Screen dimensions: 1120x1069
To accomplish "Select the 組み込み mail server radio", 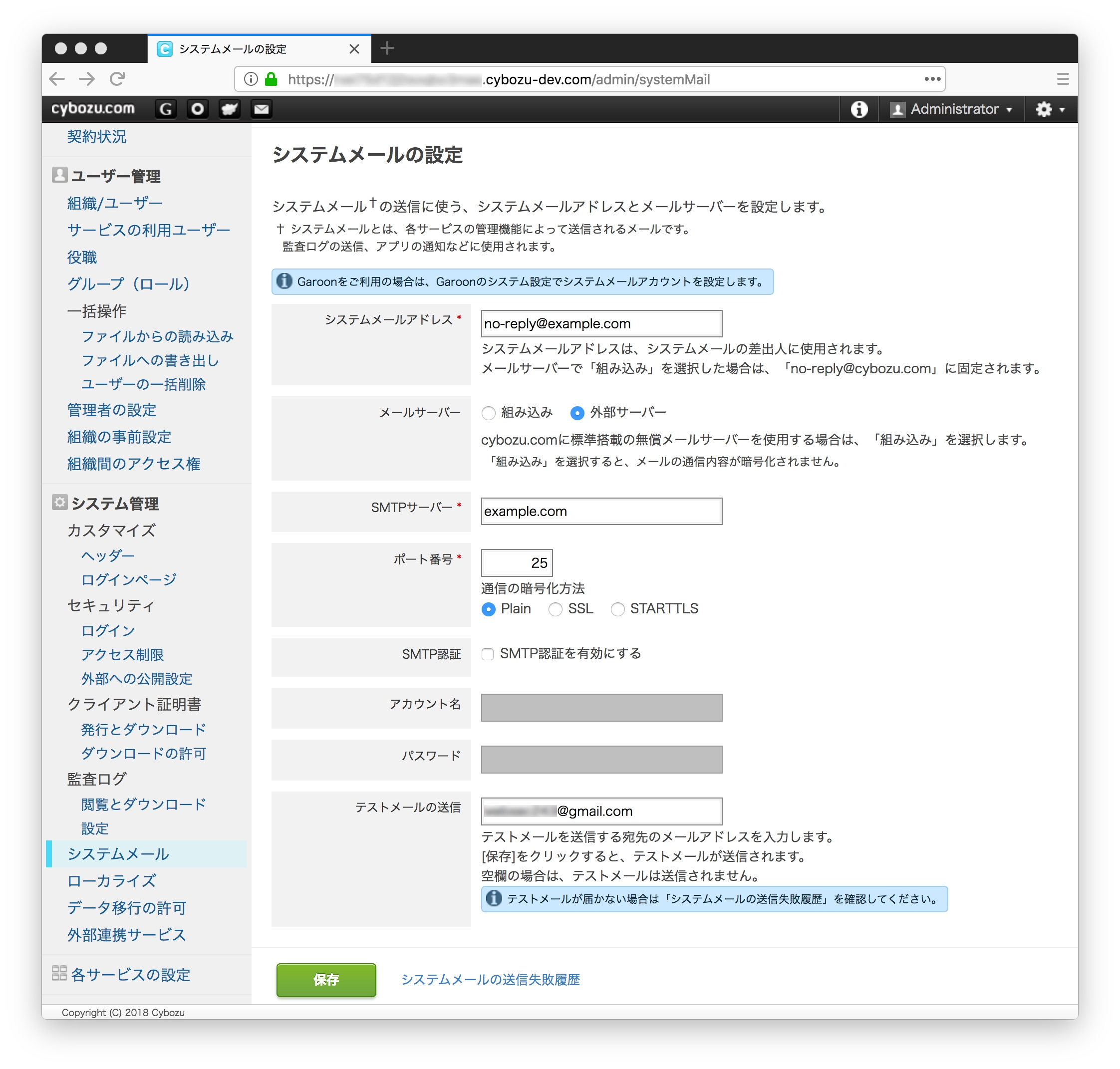I will coord(489,413).
